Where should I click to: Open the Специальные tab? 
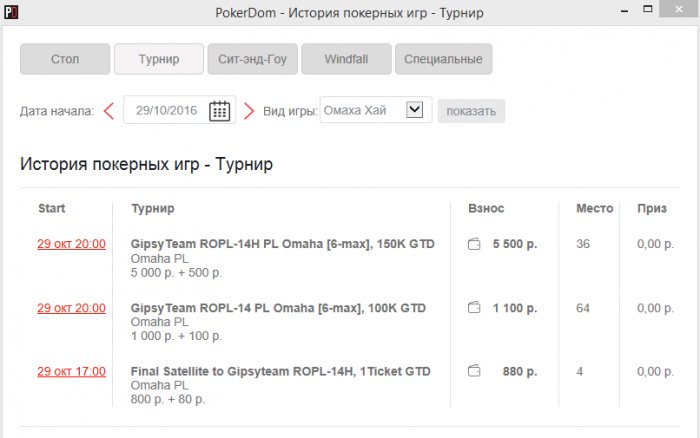(x=444, y=59)
